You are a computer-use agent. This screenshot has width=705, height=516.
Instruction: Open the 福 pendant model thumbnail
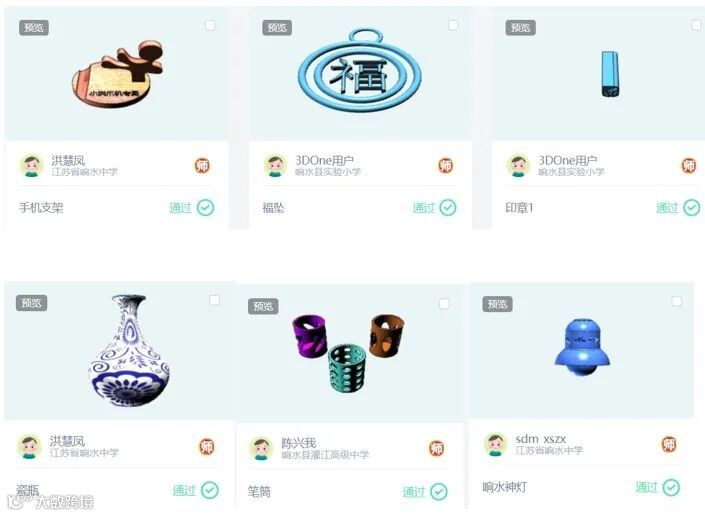[360, 71]
